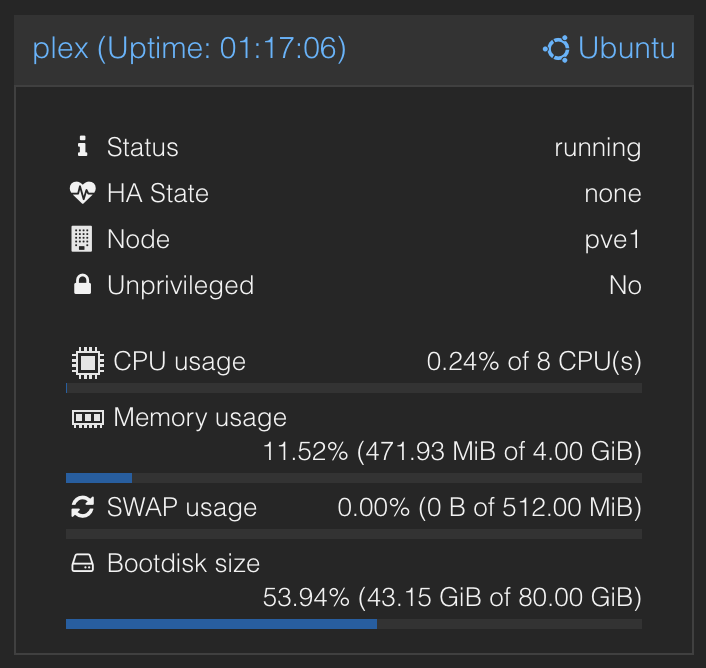The width and height of the screenshot is (706, 668).
Task: Click the Ubuntu logo icon
Action: (556, 48)
